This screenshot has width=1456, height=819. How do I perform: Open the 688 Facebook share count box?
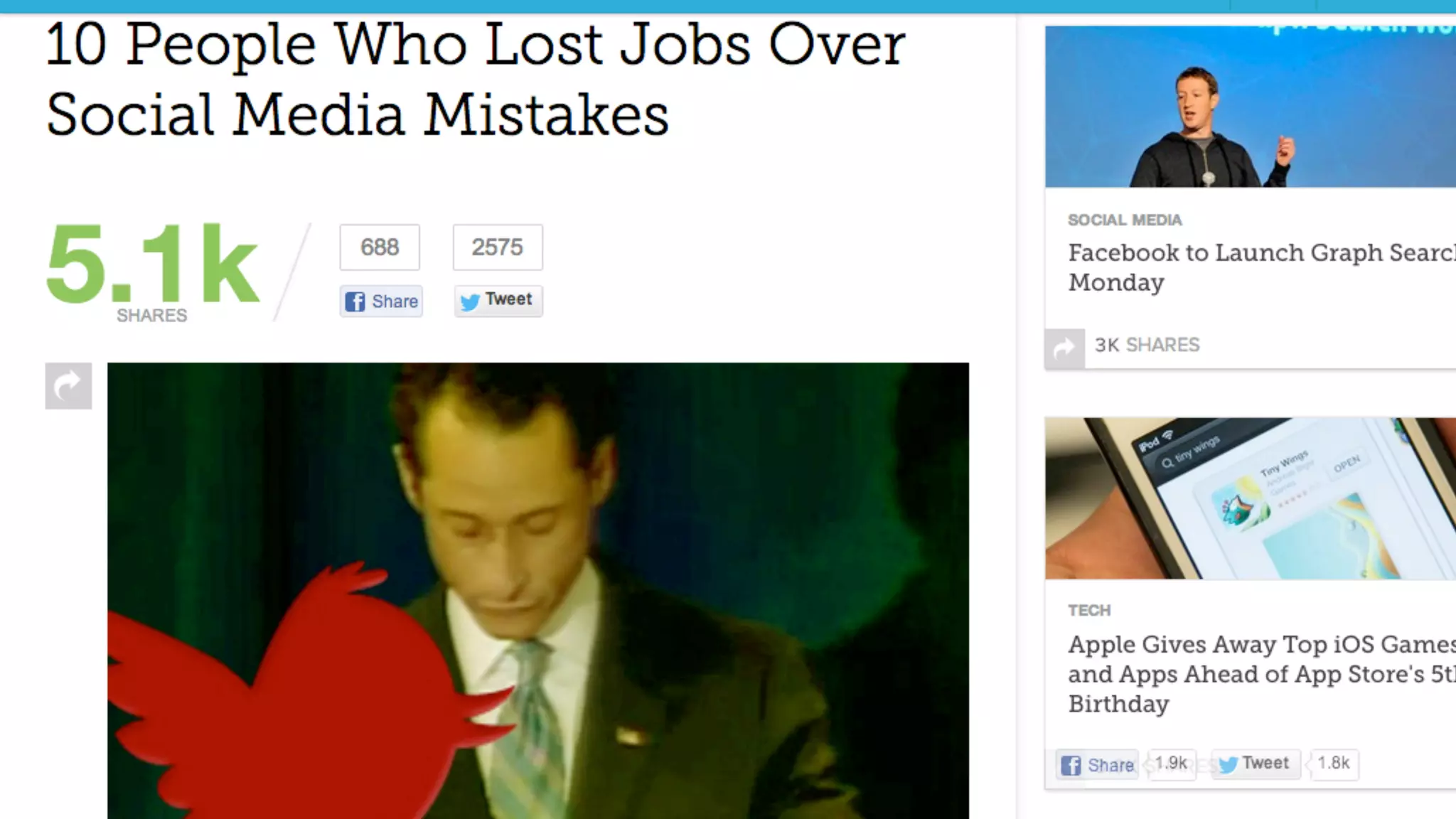click(380, 247)
